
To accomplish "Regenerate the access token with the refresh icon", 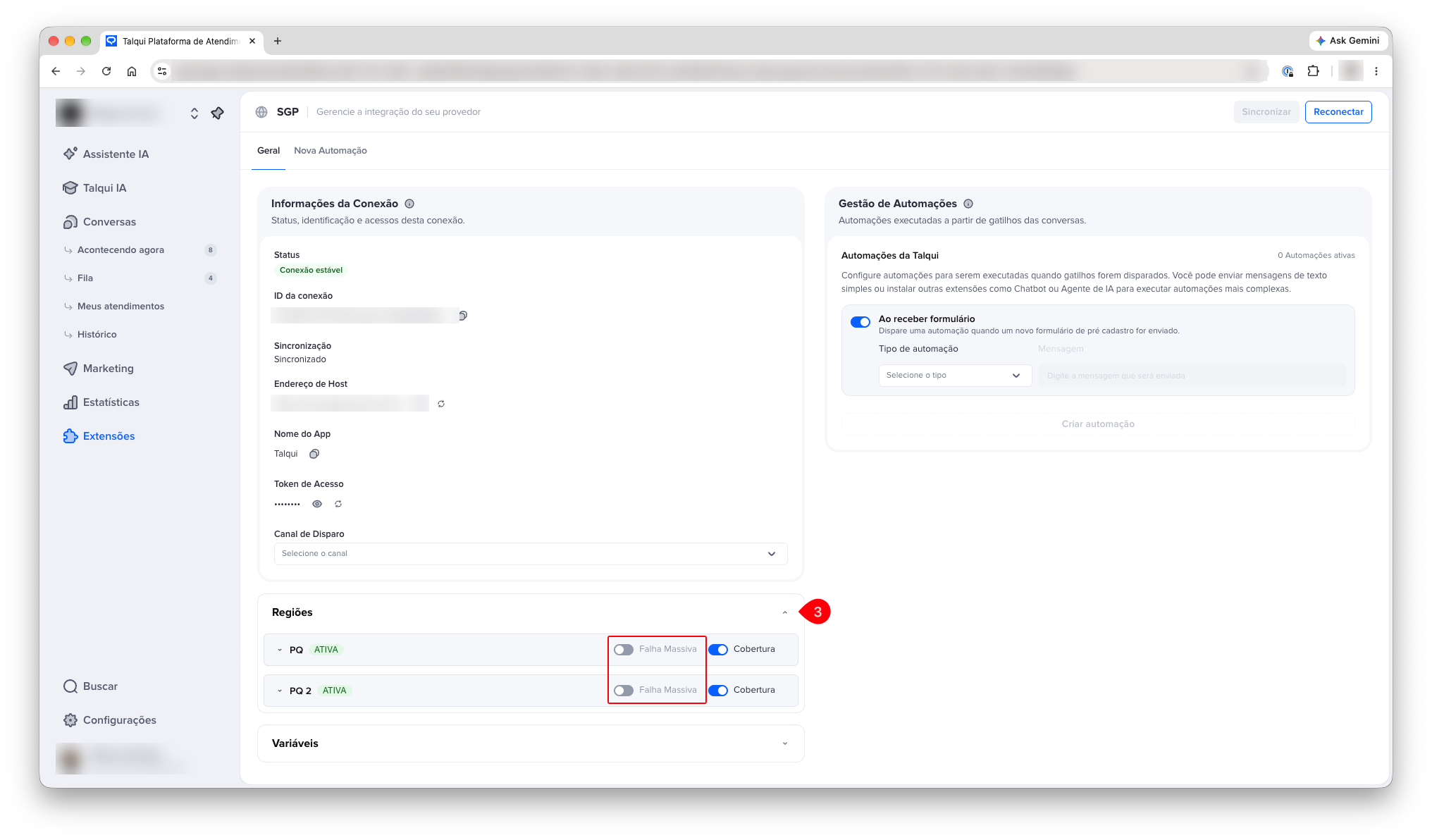I will [x=338, y=504].
